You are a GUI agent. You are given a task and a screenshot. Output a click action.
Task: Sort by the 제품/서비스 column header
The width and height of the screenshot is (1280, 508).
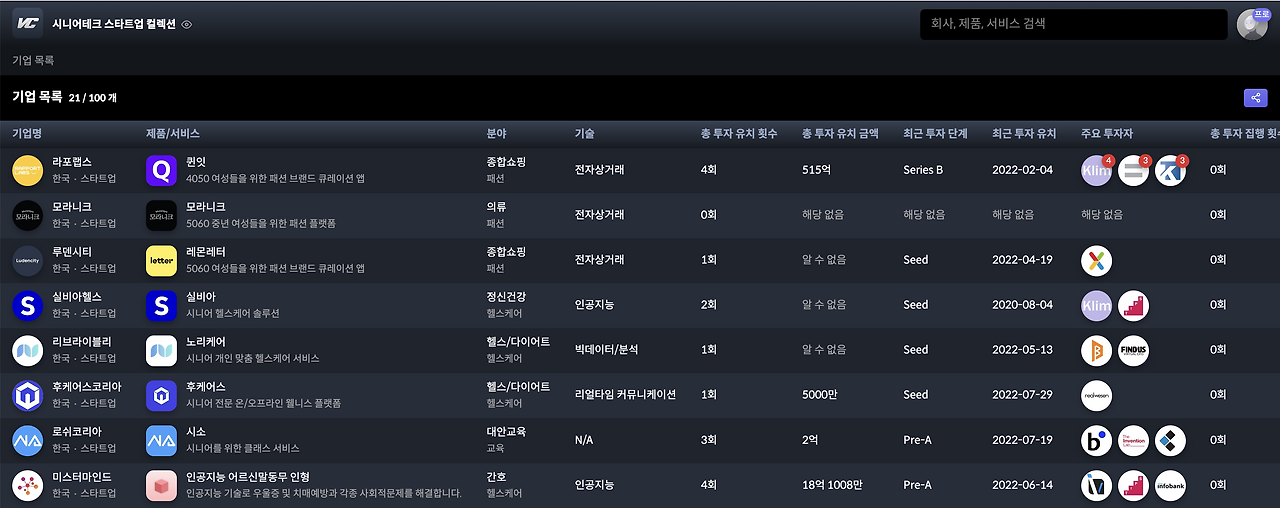click(173, 133)
